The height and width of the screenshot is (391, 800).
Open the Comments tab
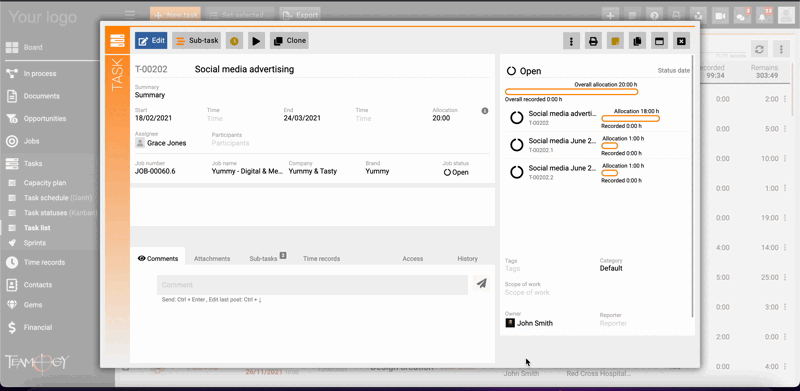tap(158, 258)
